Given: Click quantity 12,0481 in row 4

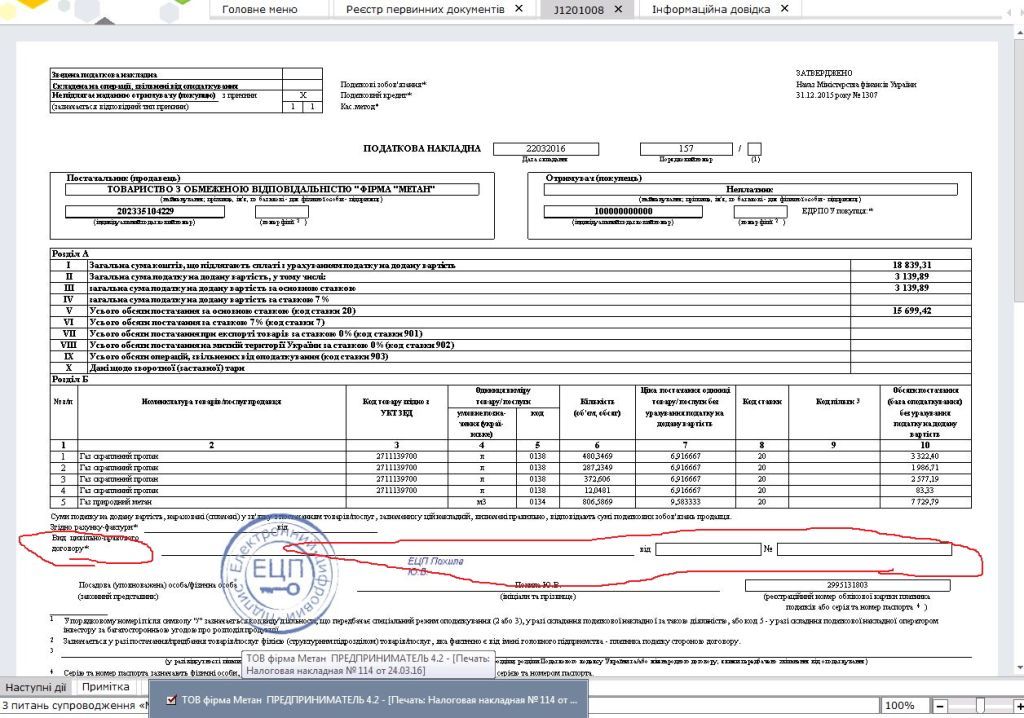Looking at the screenshot, I should pyautogui.click(x=597, y=491).
